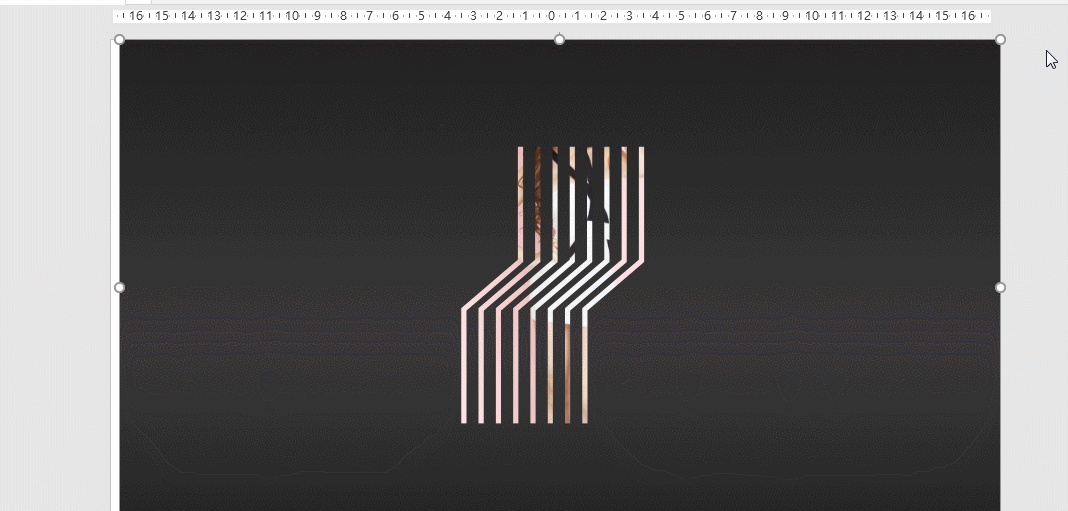Click the top-right sizing handle of the picture
The image size is (1068, 511).
click(1000, 40)
